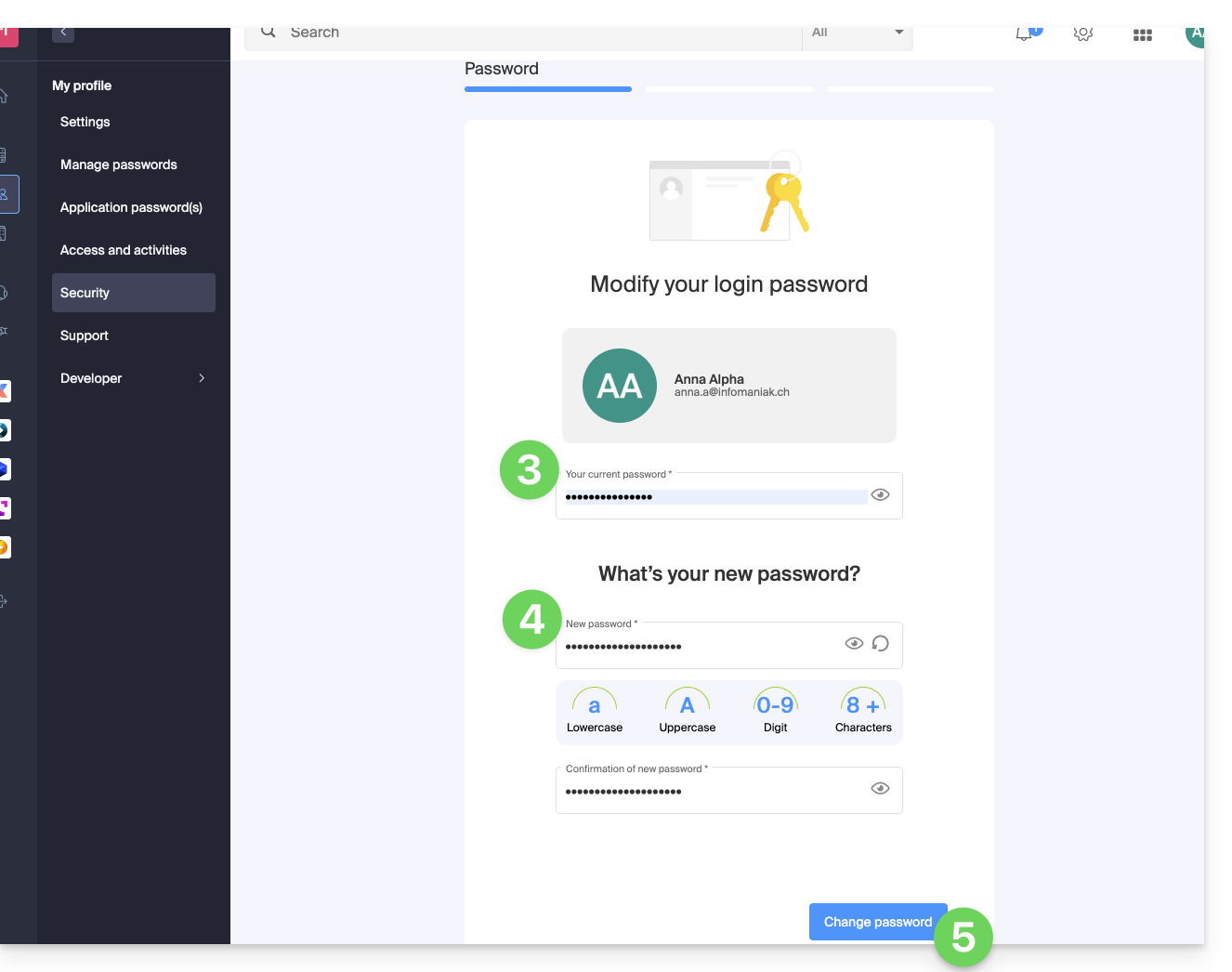Click the home icon in left rail
This screenshot has height=972, width=1232.
point(5,96)
